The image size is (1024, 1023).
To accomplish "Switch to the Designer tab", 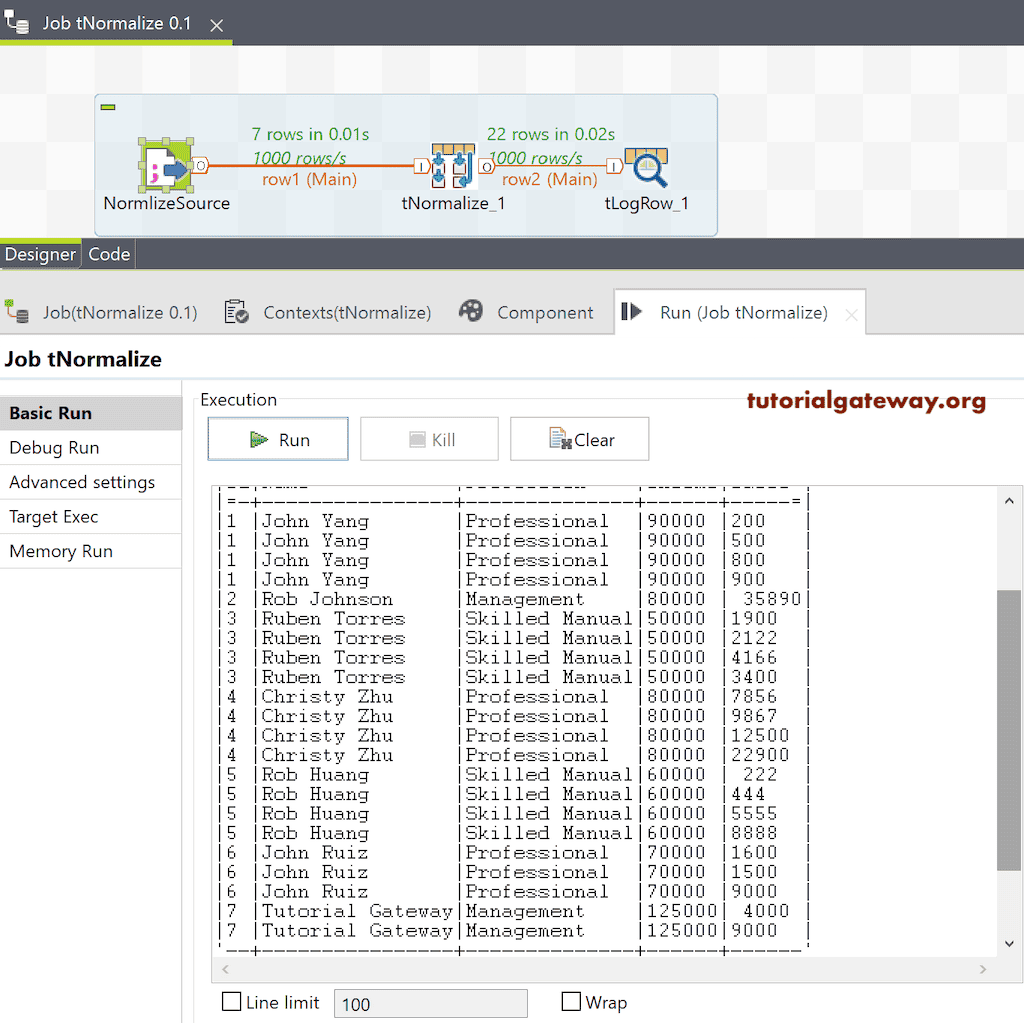I will [40, 254].
